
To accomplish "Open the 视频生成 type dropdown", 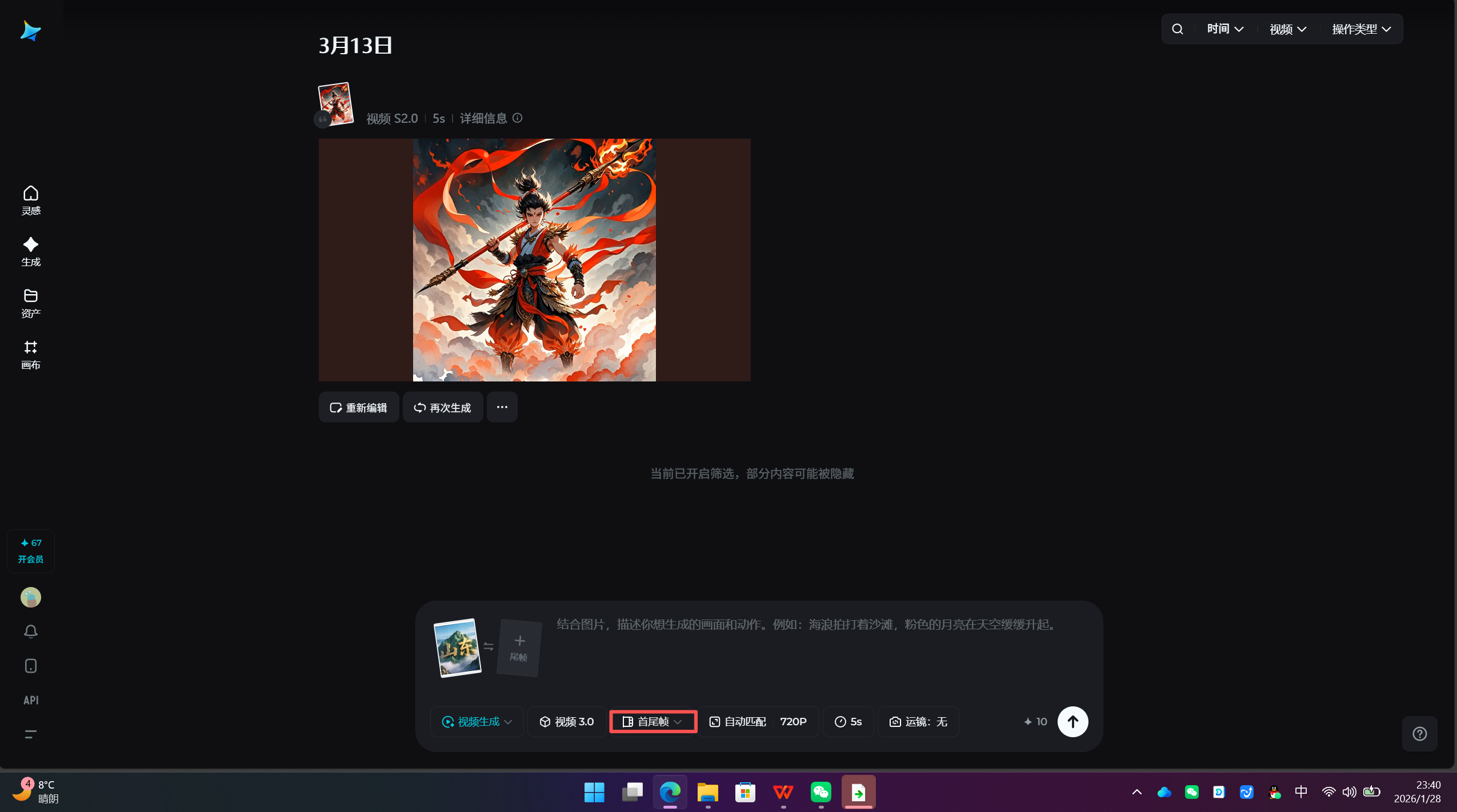I will point(477,722).
